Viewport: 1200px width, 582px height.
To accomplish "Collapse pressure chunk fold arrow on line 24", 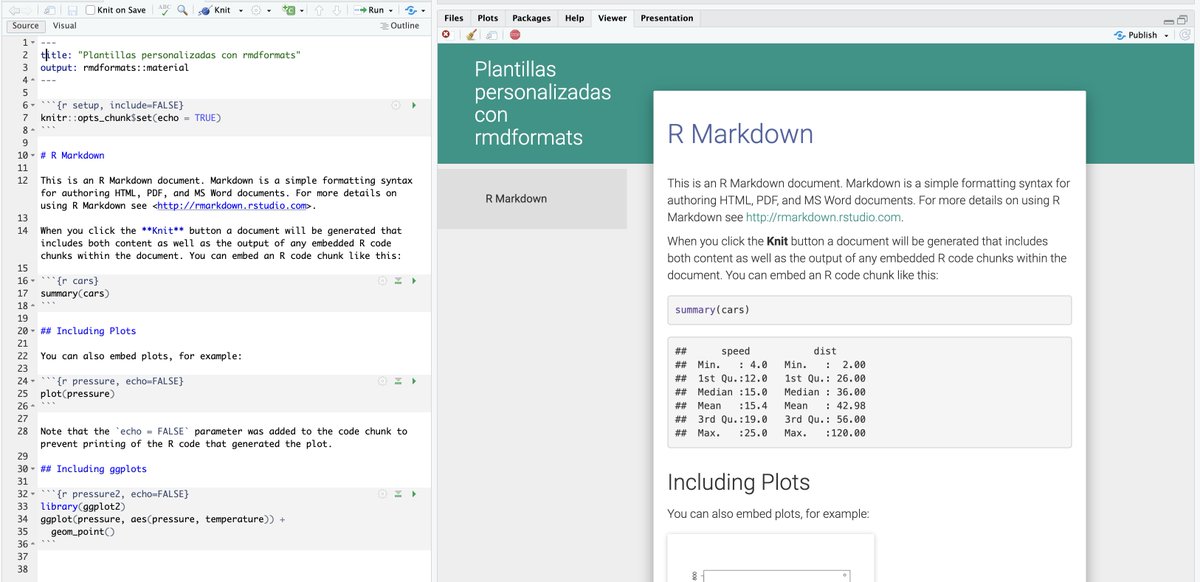I will click(x=32, y=381).
